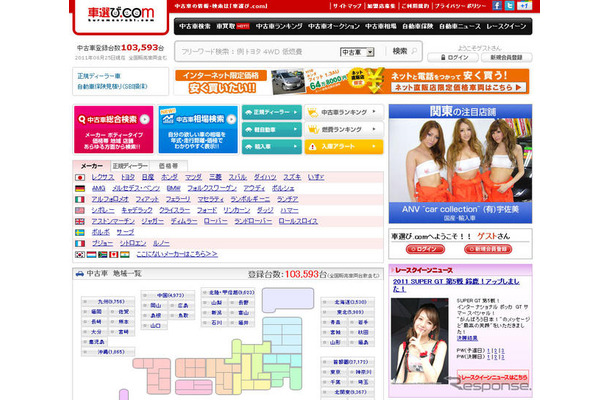Open the Twitter icon in header
The height and width of the screenshot is (400, 610).
(x=509, y=5)
